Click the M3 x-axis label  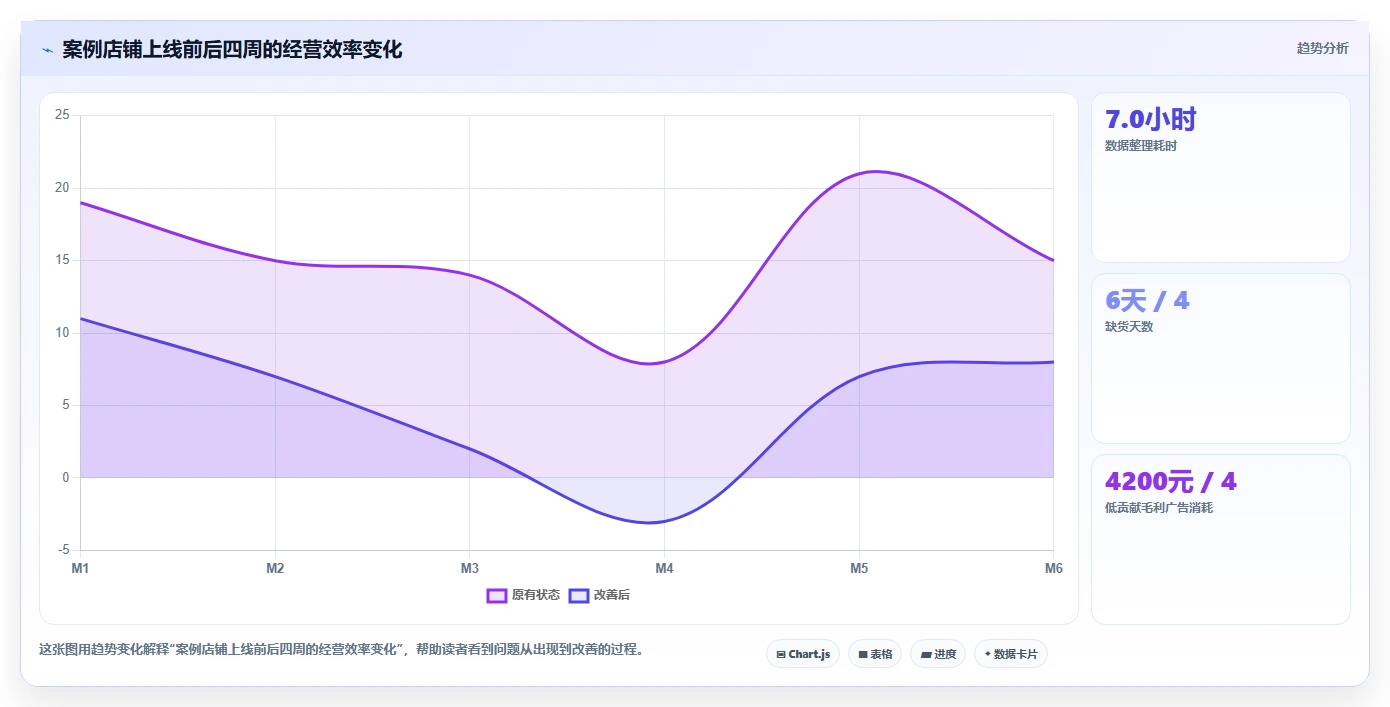click(x=469, y=568)
